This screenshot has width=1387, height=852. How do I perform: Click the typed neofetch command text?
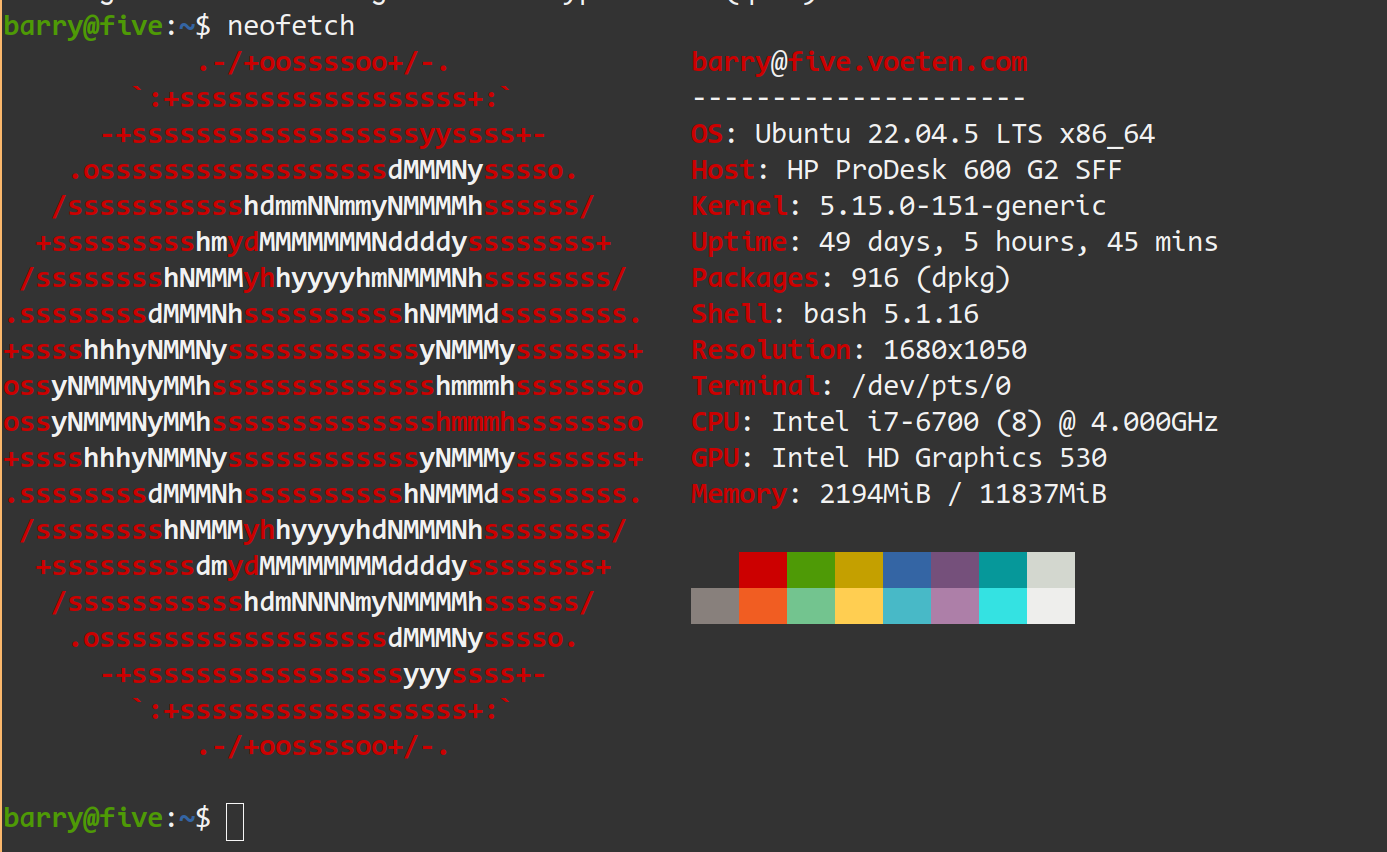click(291, 26)
